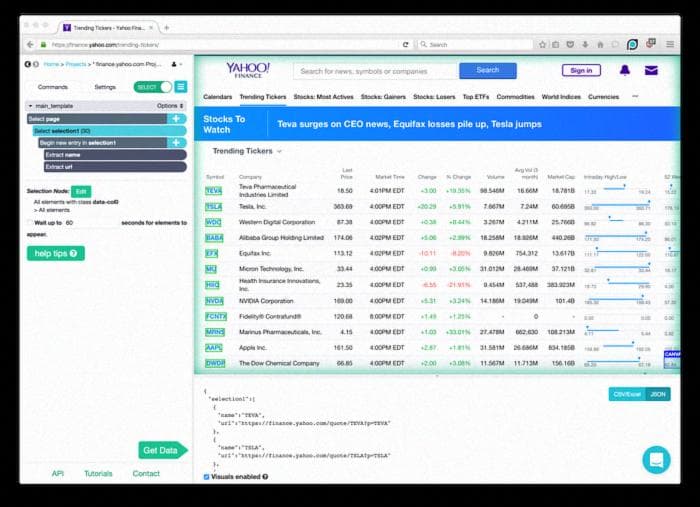Open the downloads arrow icon
This screenshot has height=507, width=700.
(x=585, y=45)
